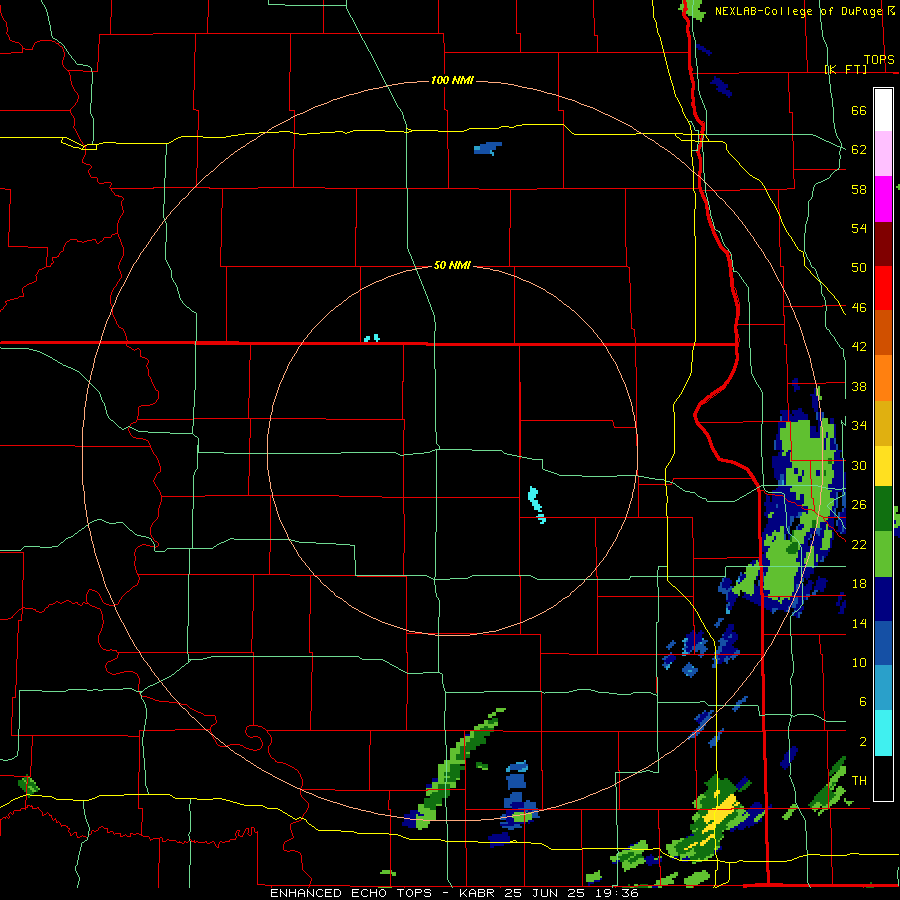The height and width of the screenshot is (900, 900).
Task: Select the '22' legend value
Action: [x=859, y=545]
